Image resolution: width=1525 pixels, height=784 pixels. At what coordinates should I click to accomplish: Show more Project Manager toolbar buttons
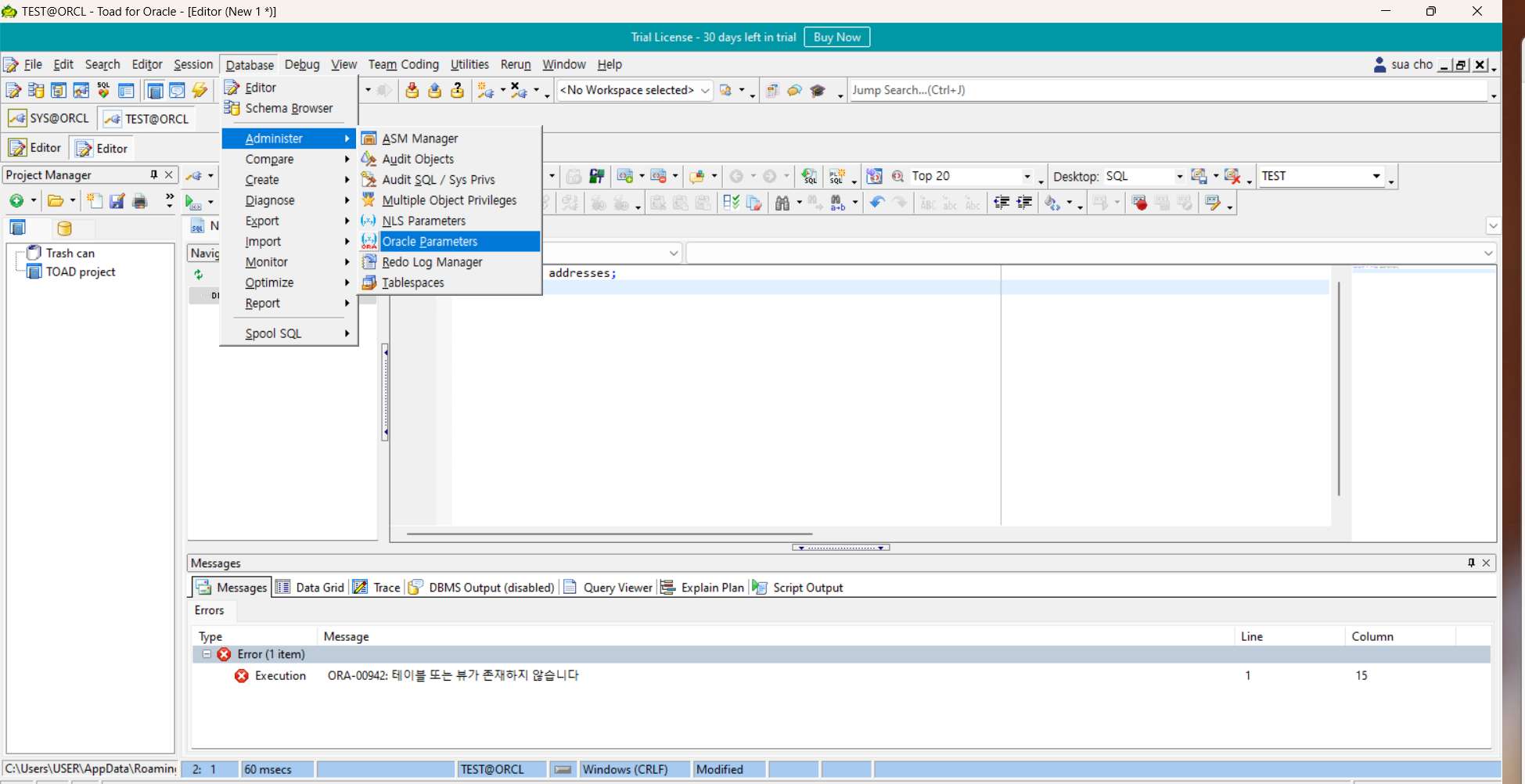169,201
